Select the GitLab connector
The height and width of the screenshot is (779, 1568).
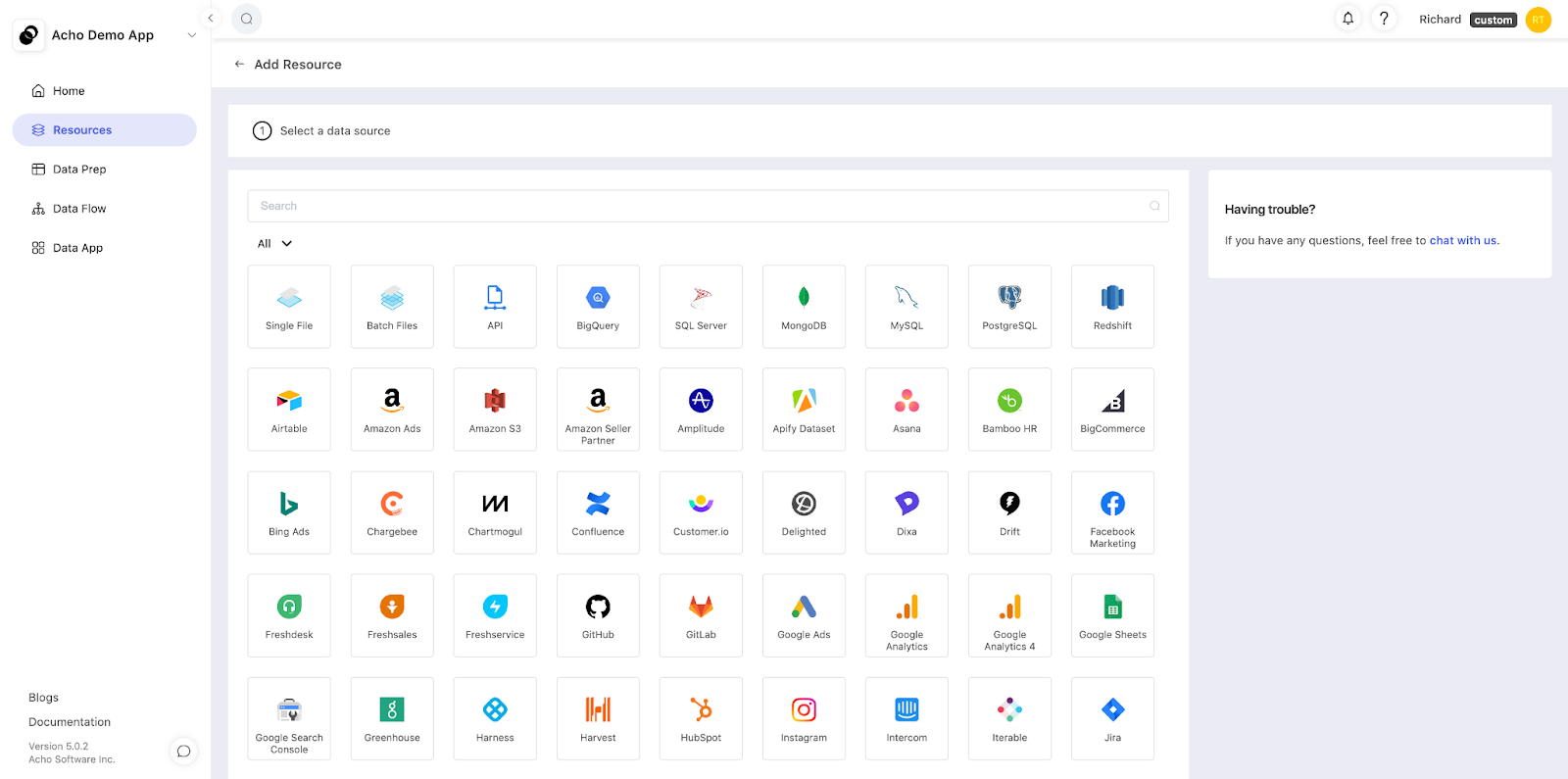[701, 615]
